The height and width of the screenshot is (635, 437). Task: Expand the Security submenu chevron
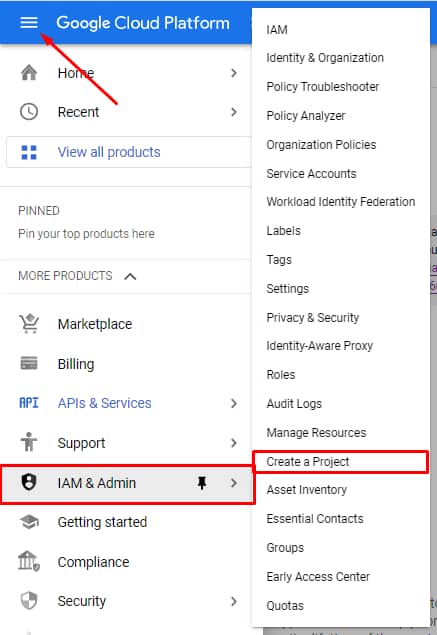point(234,601)
